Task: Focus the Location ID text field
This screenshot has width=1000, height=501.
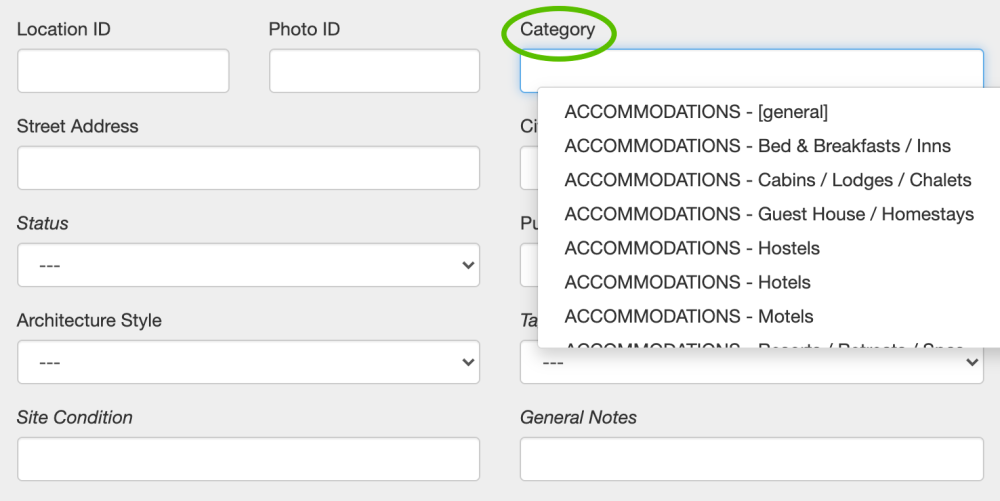Action: coord(123,71)
